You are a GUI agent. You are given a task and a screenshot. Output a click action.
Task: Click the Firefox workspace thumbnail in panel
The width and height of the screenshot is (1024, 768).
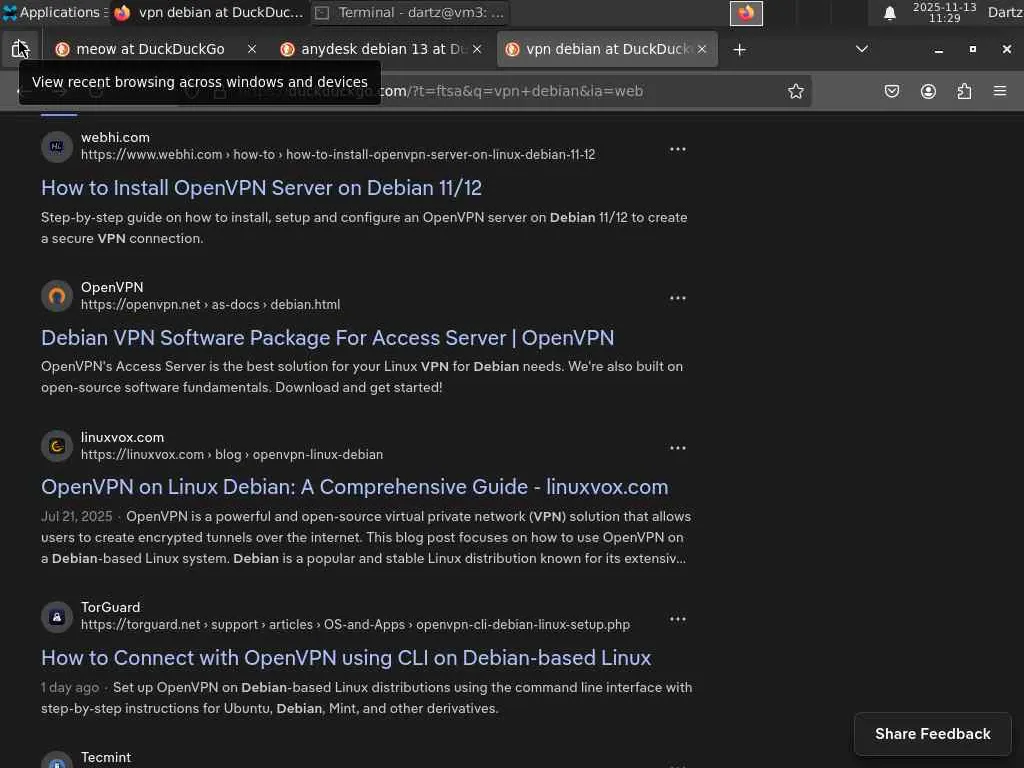tap(746, 13)
